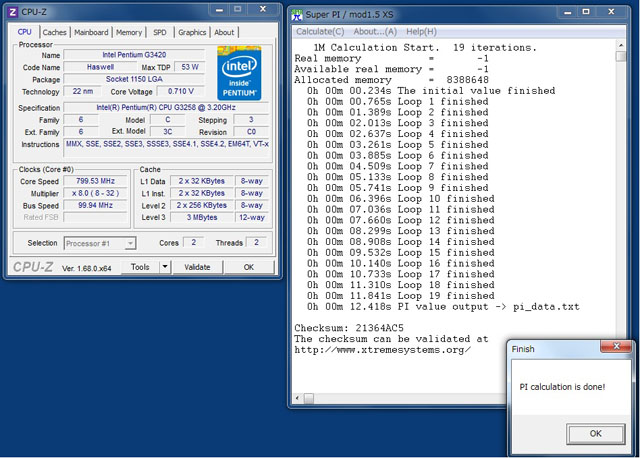640x458 pixels.
Task: Open the Calculate(C) menu in Super PI
Action: pos(320,31)
